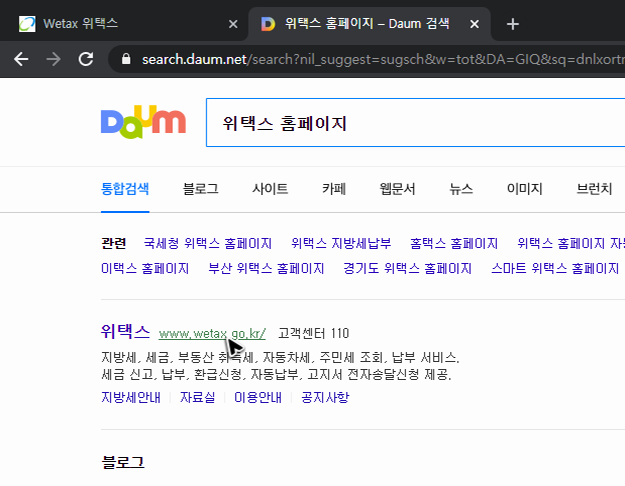Open the 위택스 result title link

click(x=126, y=331)
